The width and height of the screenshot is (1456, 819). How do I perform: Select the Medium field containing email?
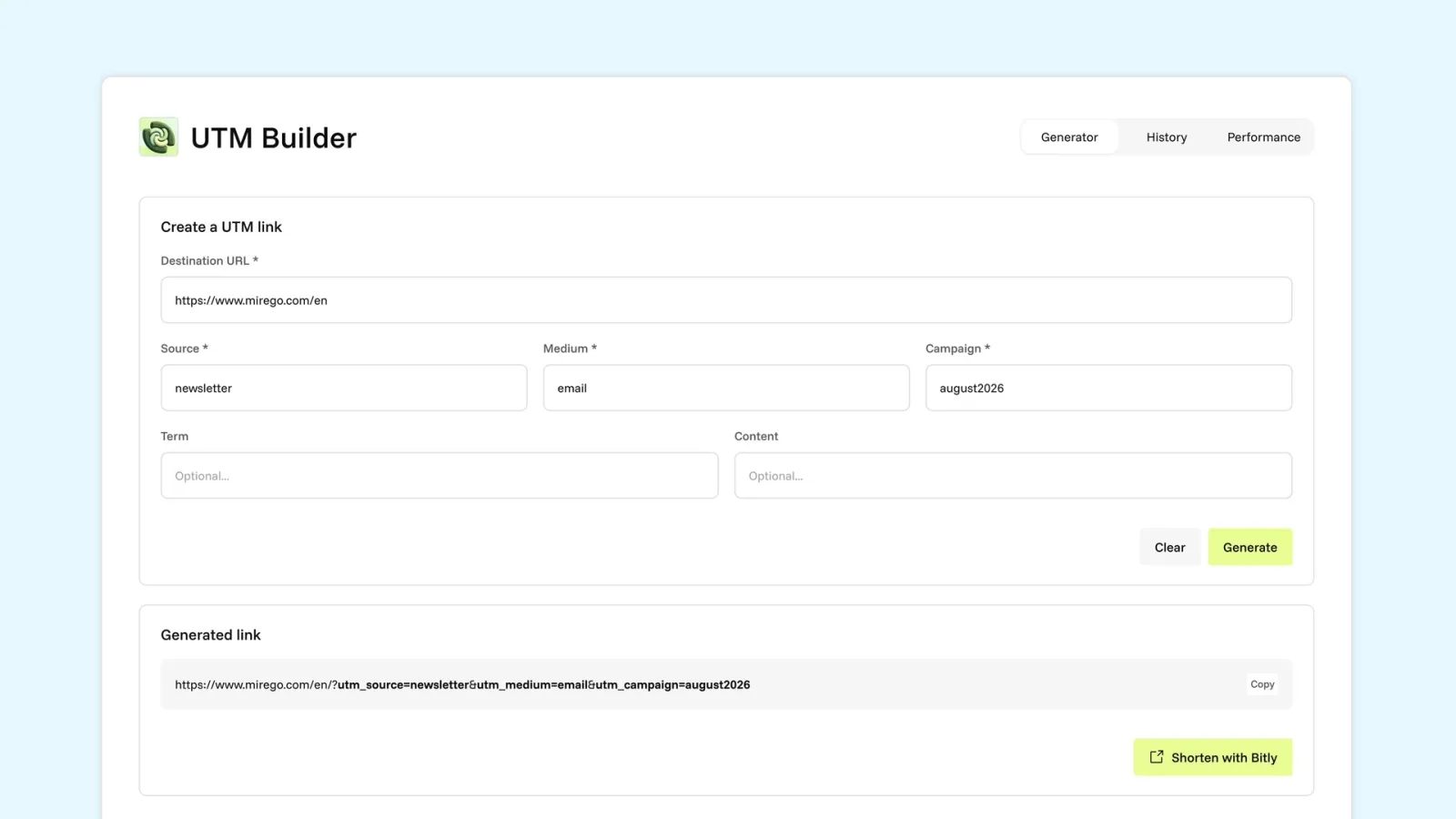pyautogui.click(x=726, y=388)
